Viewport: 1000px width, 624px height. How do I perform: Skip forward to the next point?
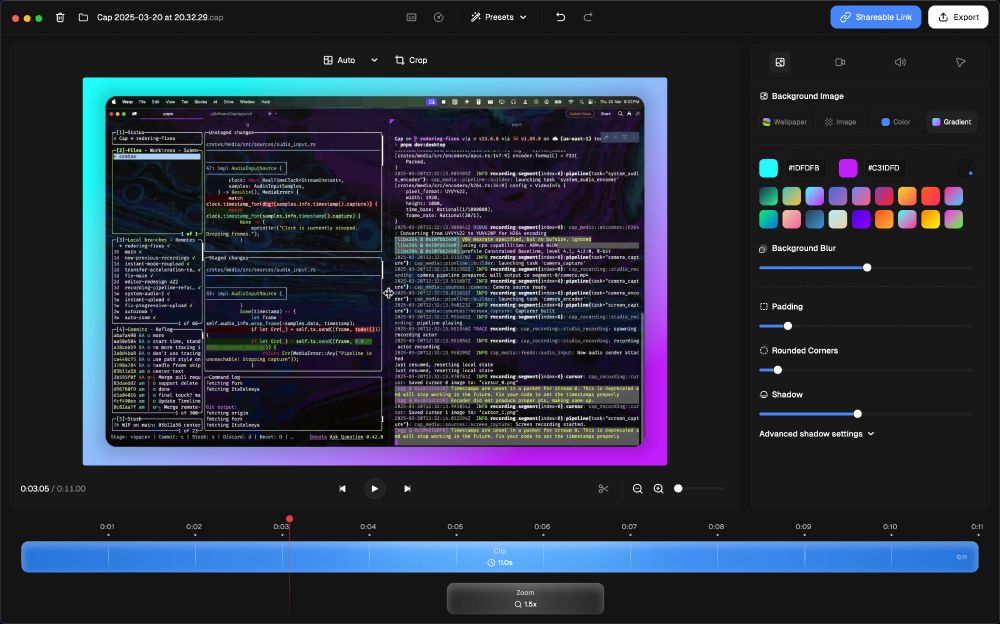(x=407, y=489)
